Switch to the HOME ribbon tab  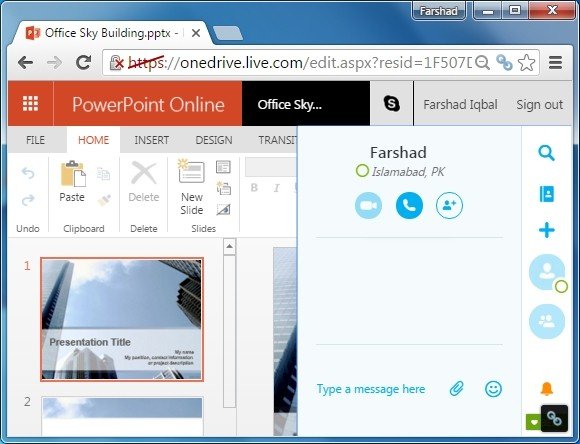click(x=94, y=140)
